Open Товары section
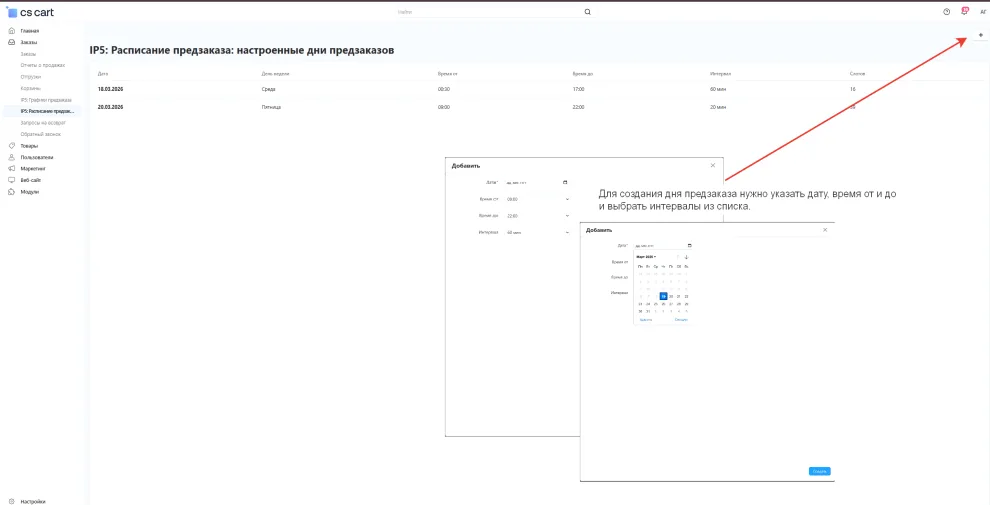This screenshot has height=505, width=990. (x=29, y=146)
